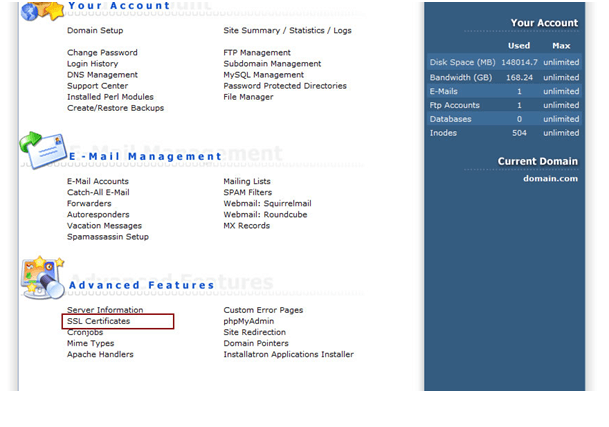The image size is (609, 427).
Task: Click the Current Domain title
Action: [x=538, y=161]
